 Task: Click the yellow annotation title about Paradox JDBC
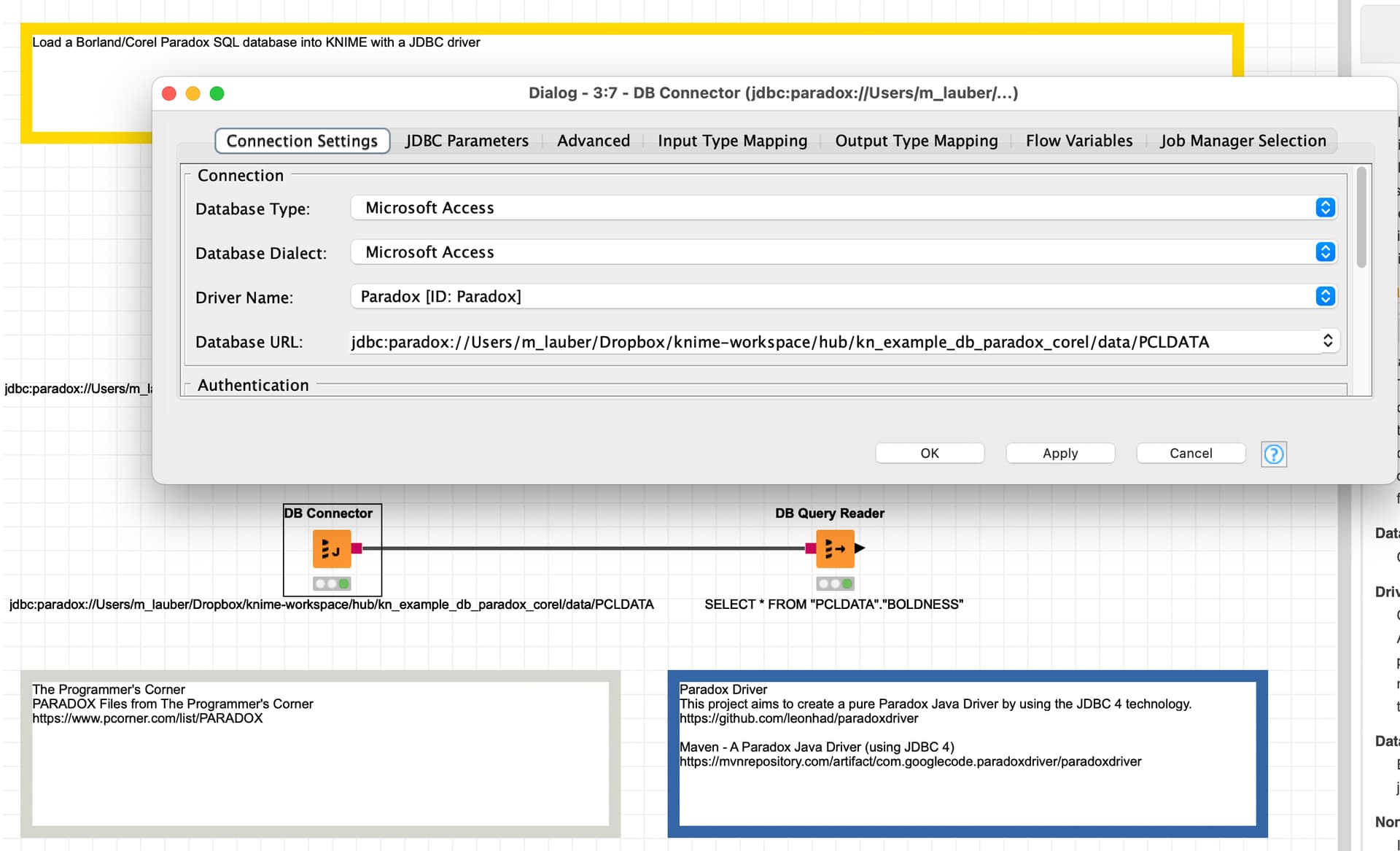(256, 42)
